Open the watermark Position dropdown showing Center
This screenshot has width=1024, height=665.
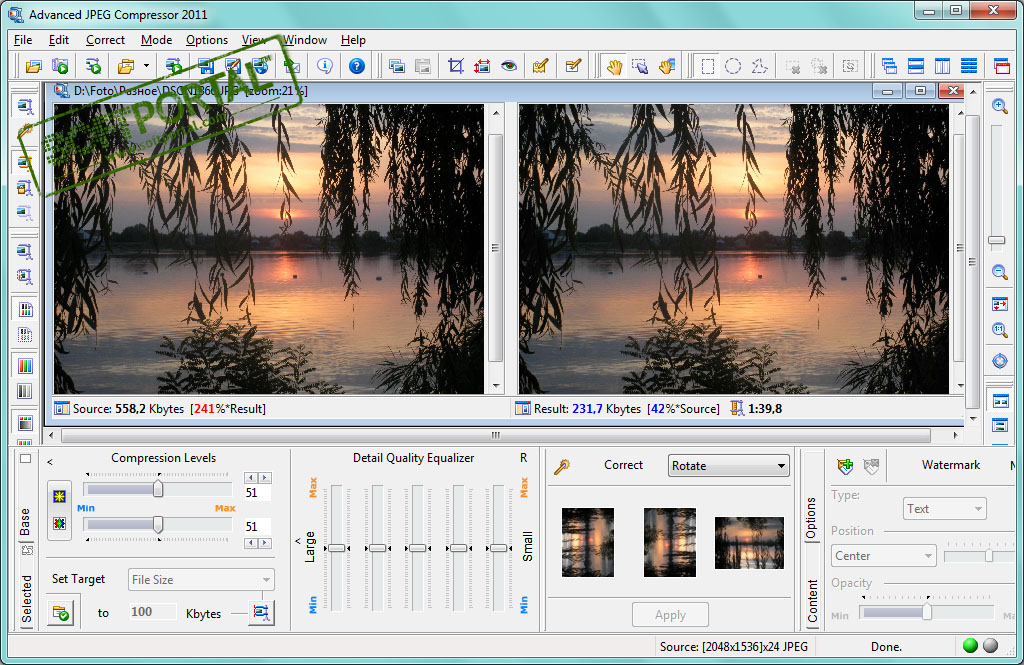(x=884, y=556)
